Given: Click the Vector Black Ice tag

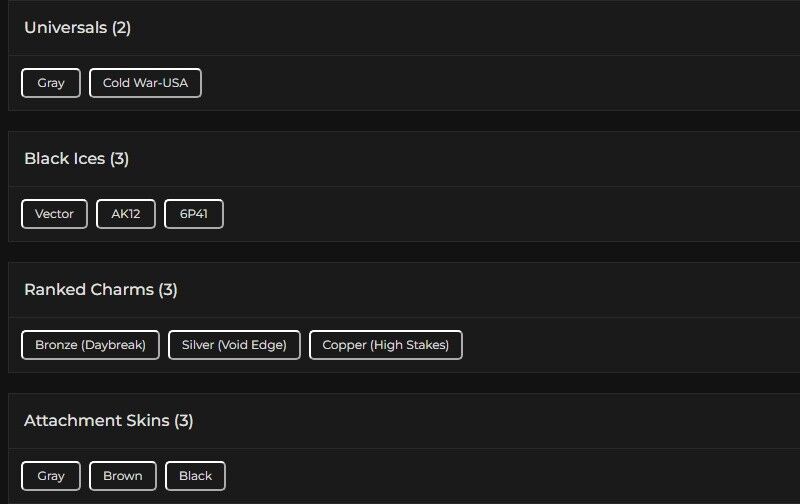Looking at the screenshot, I should pyautogui.click(x=54, y=214).
